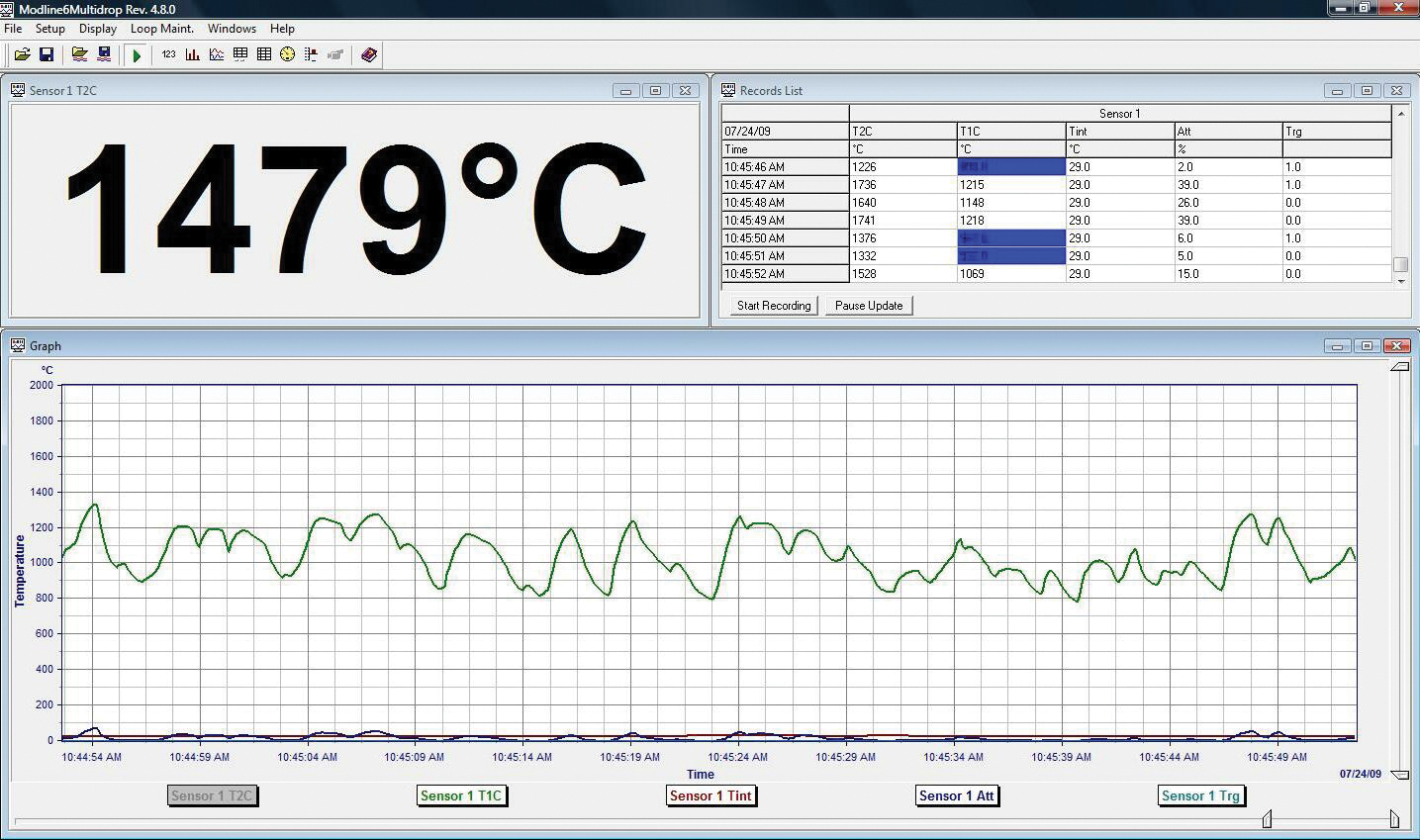Click the open configuration folder icon with wavy lines
Screen dimensions: 1420x840
pyautogui.click(x=80, y=54)
